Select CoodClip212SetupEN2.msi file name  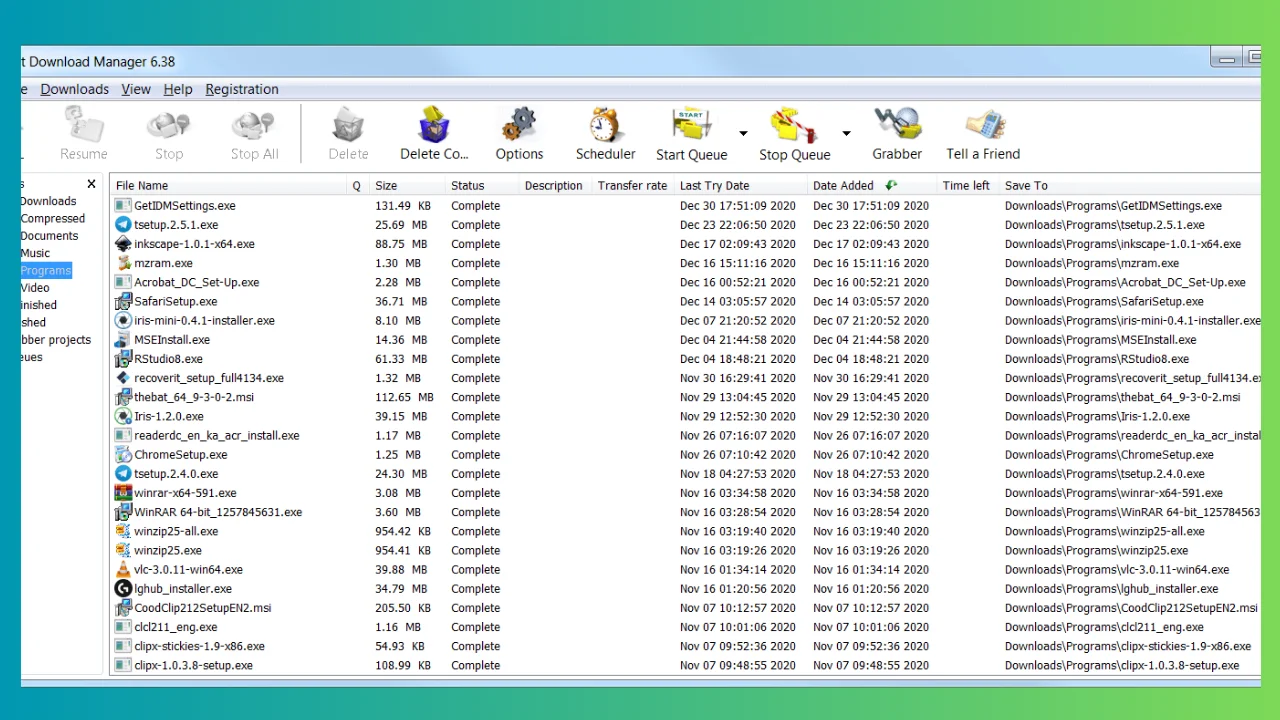[203, 607]
